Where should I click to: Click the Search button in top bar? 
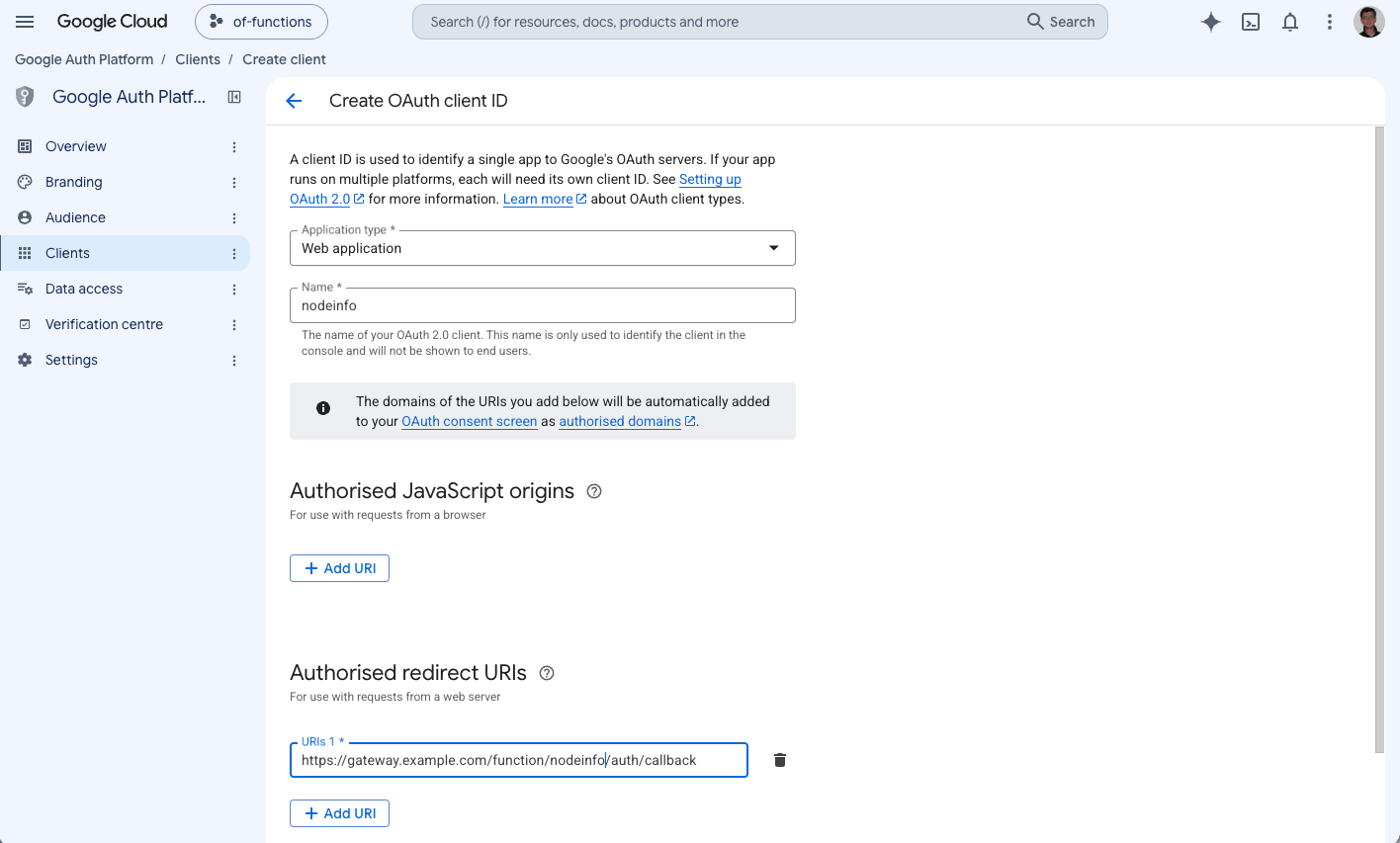tap(1061, 22)
